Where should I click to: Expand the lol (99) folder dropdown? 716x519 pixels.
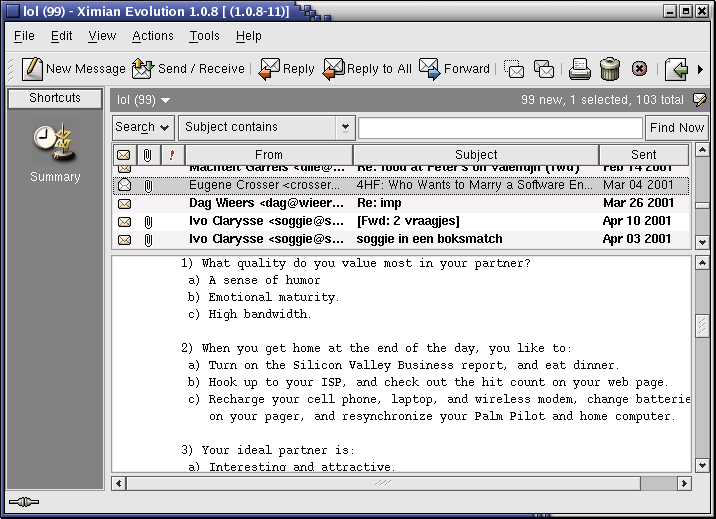[x=143, y=100]
